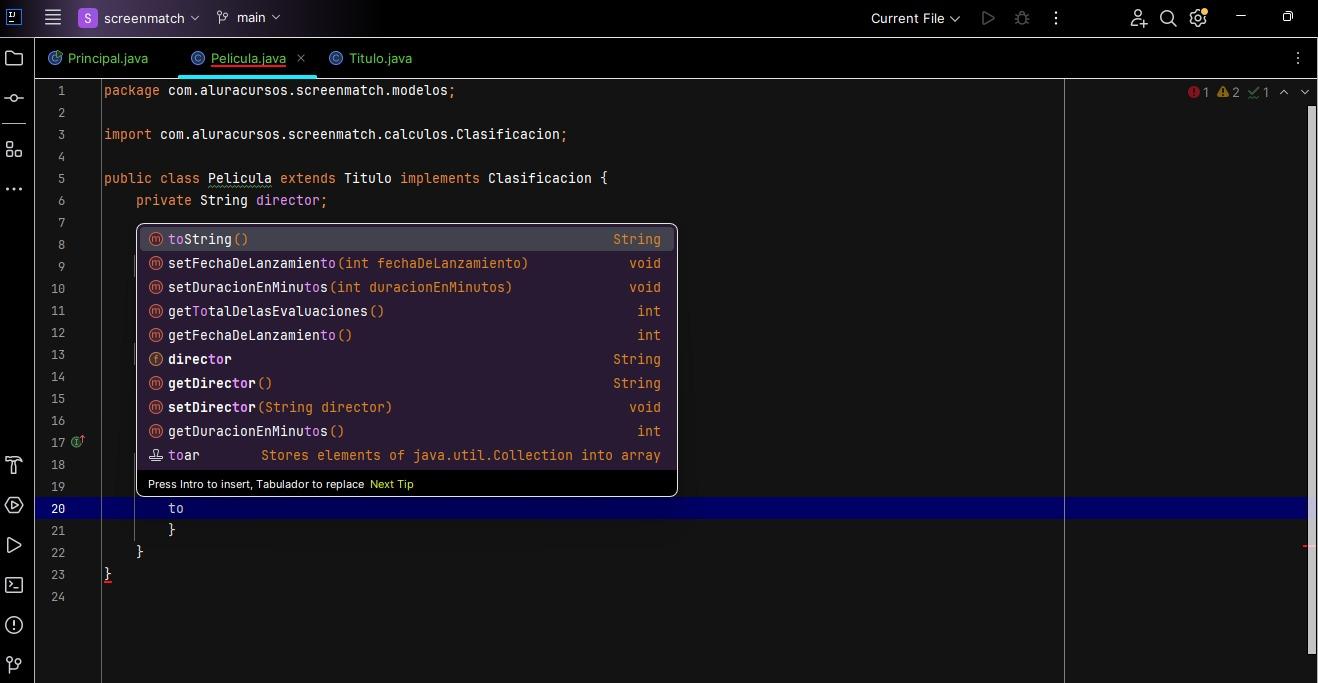
Task: Select director field suggestion
Action: click(x=407, y=359)
